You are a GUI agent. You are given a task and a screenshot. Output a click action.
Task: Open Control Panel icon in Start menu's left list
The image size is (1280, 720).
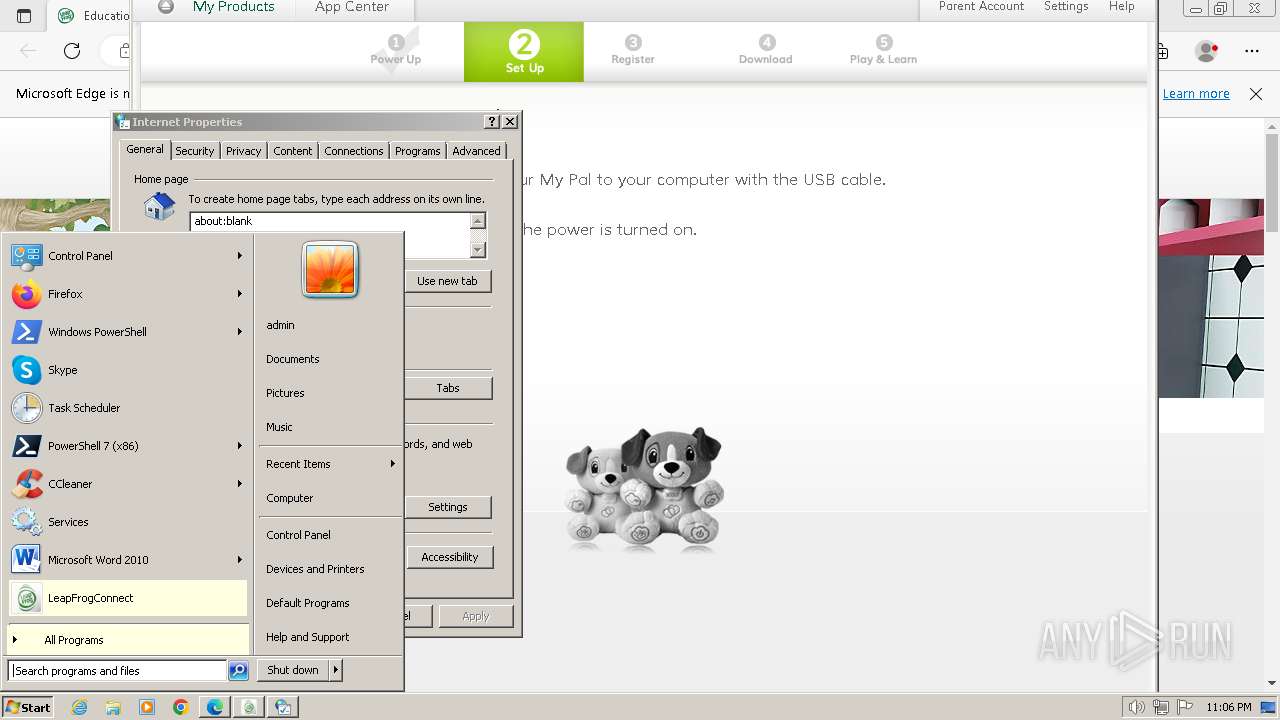point(26,256)
